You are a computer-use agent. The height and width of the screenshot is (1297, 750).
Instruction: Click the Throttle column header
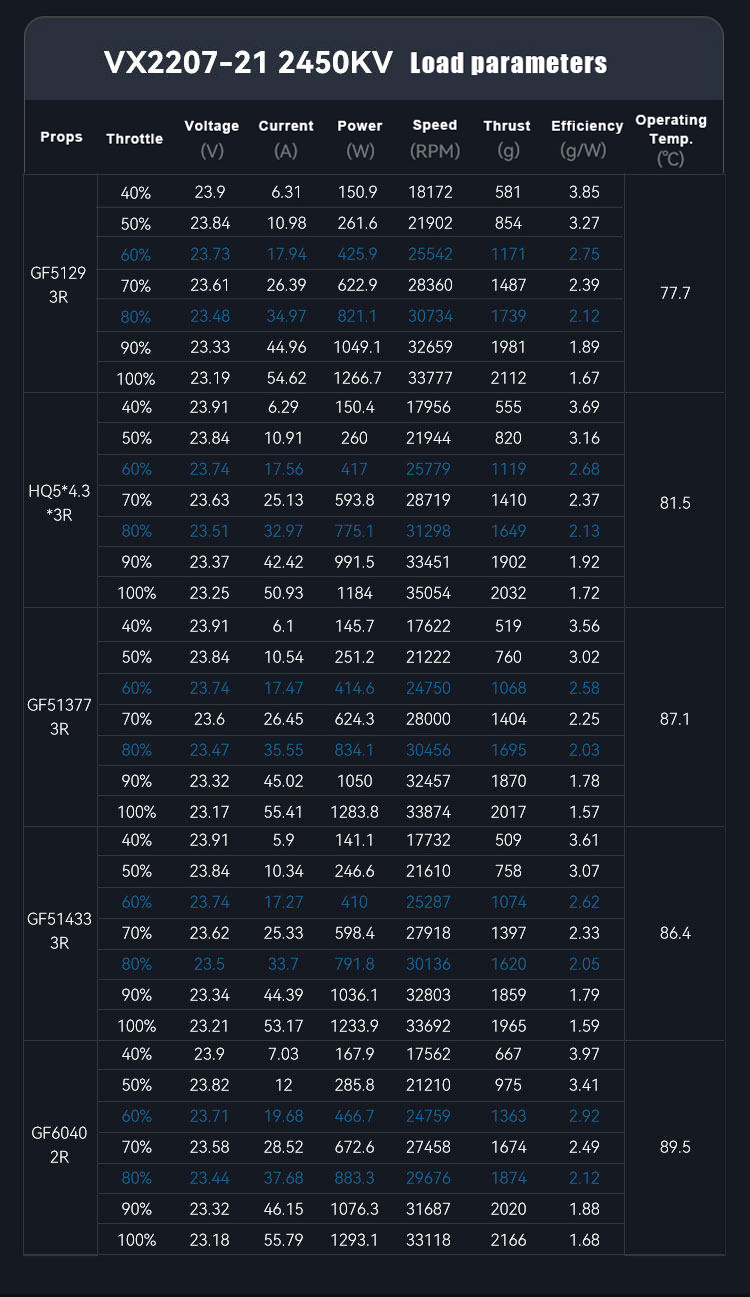coord(134,139)
